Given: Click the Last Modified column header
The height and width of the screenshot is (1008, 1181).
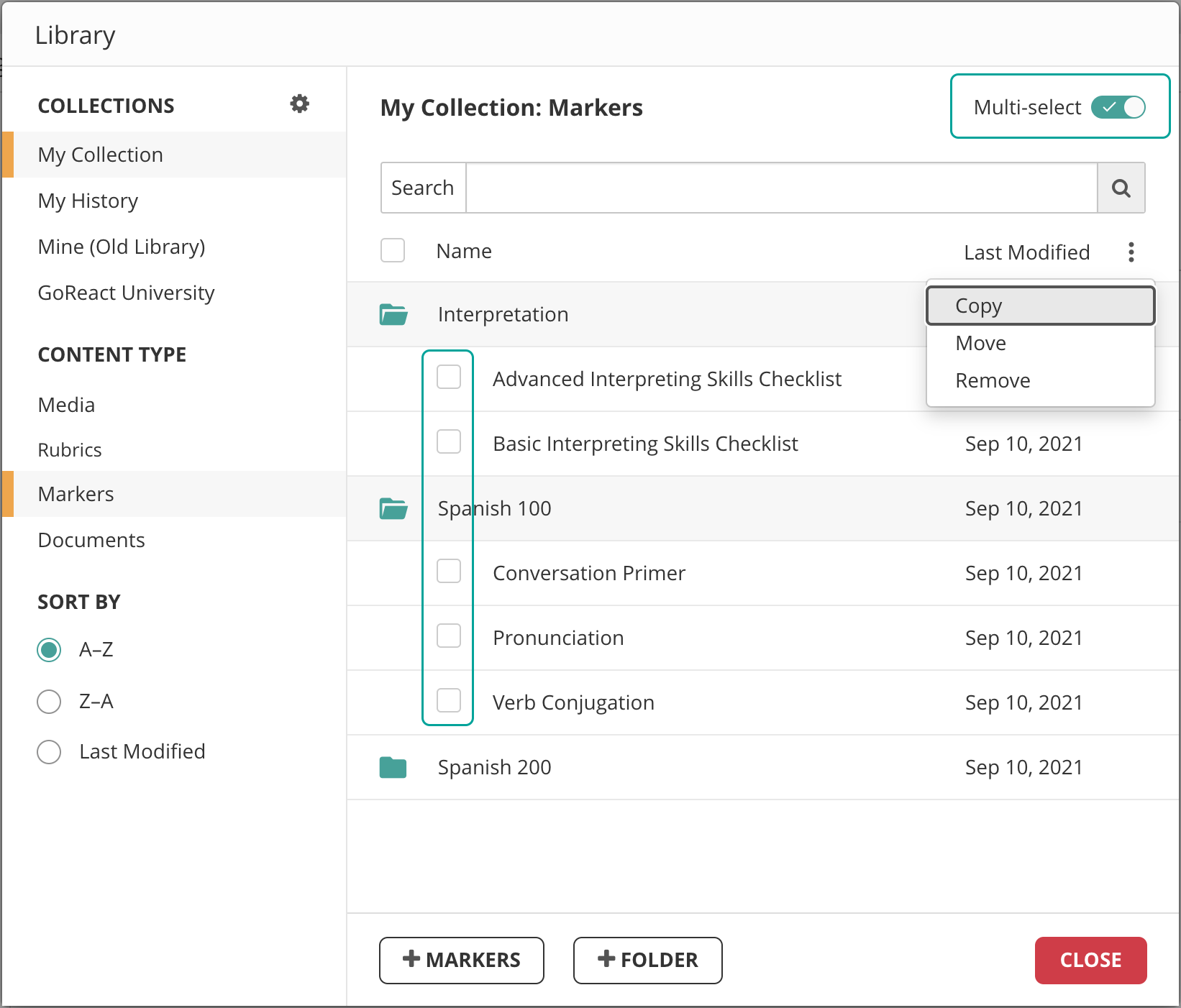Looking at the screenshot, I should [x=1026, y=252].
